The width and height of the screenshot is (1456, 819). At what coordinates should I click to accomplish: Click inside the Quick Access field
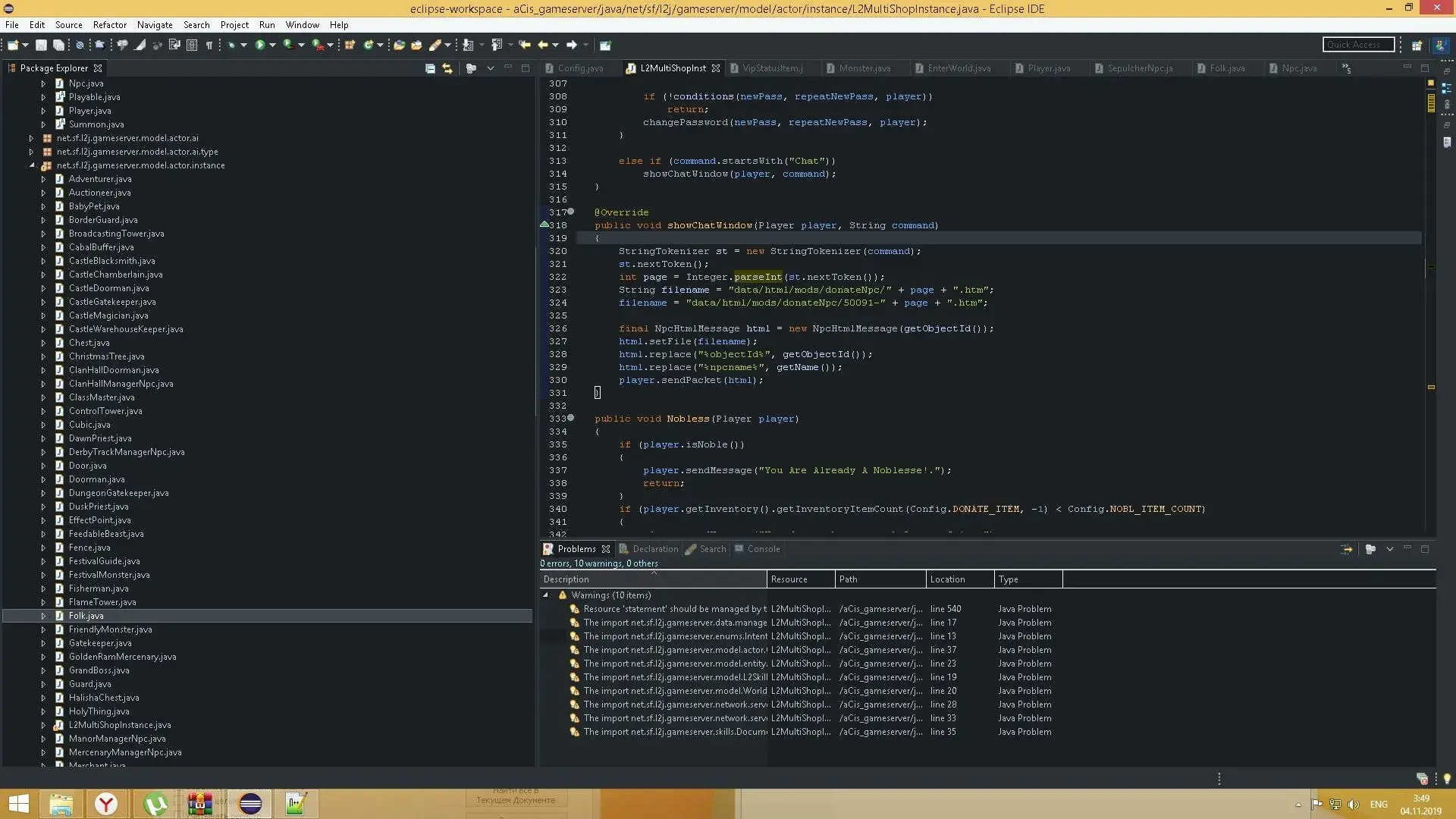1358,45
